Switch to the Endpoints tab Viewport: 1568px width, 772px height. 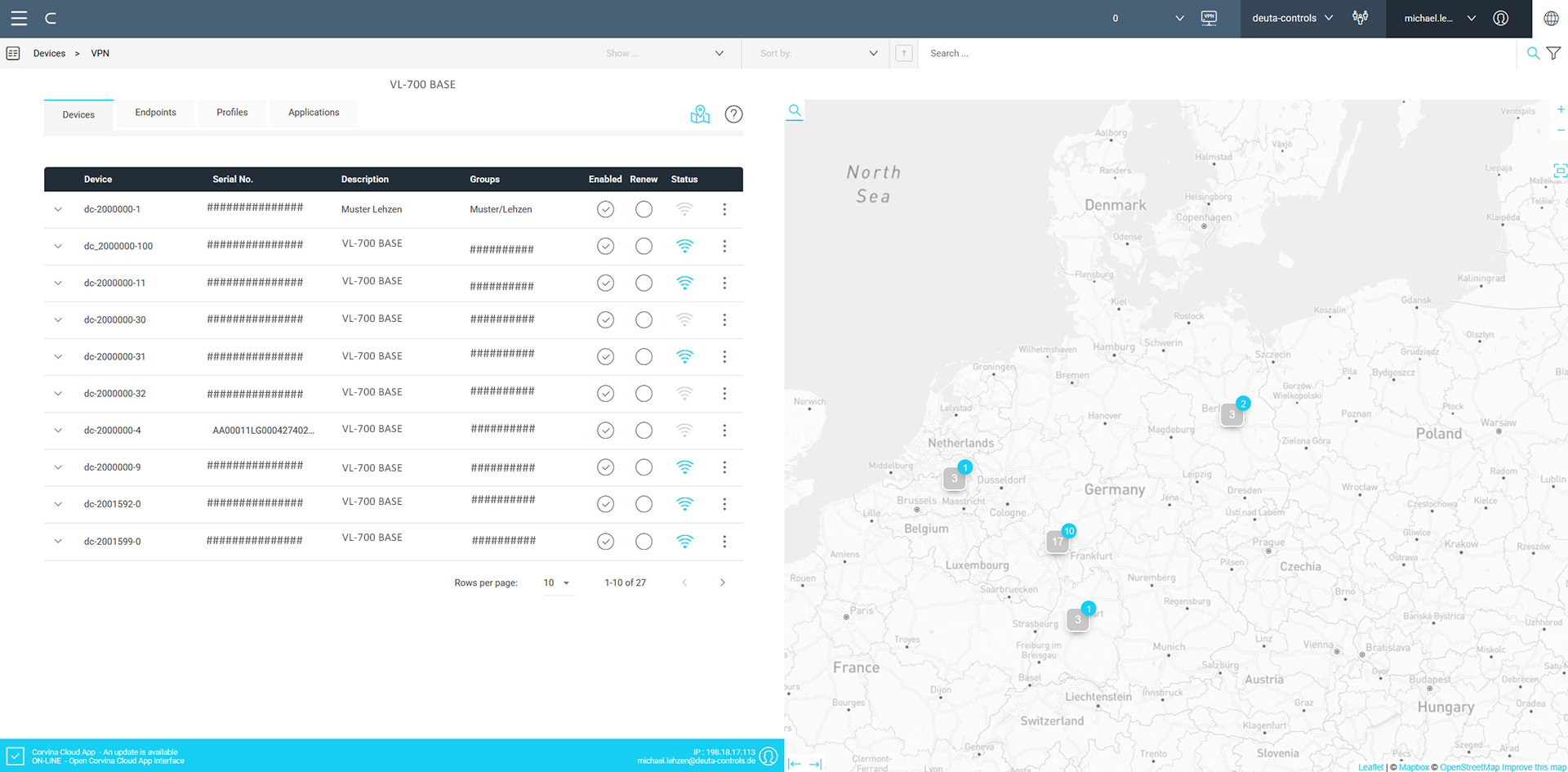coord(155,112)
